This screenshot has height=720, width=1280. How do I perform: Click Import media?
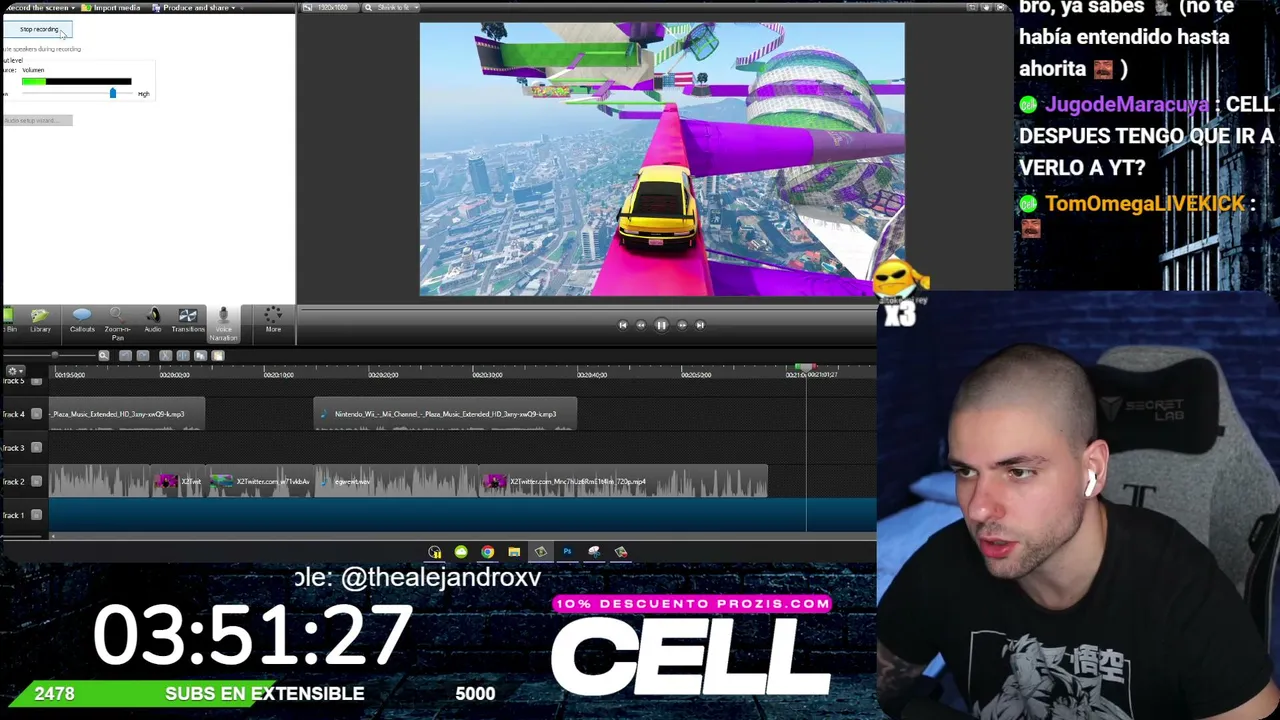coord(112,8)
